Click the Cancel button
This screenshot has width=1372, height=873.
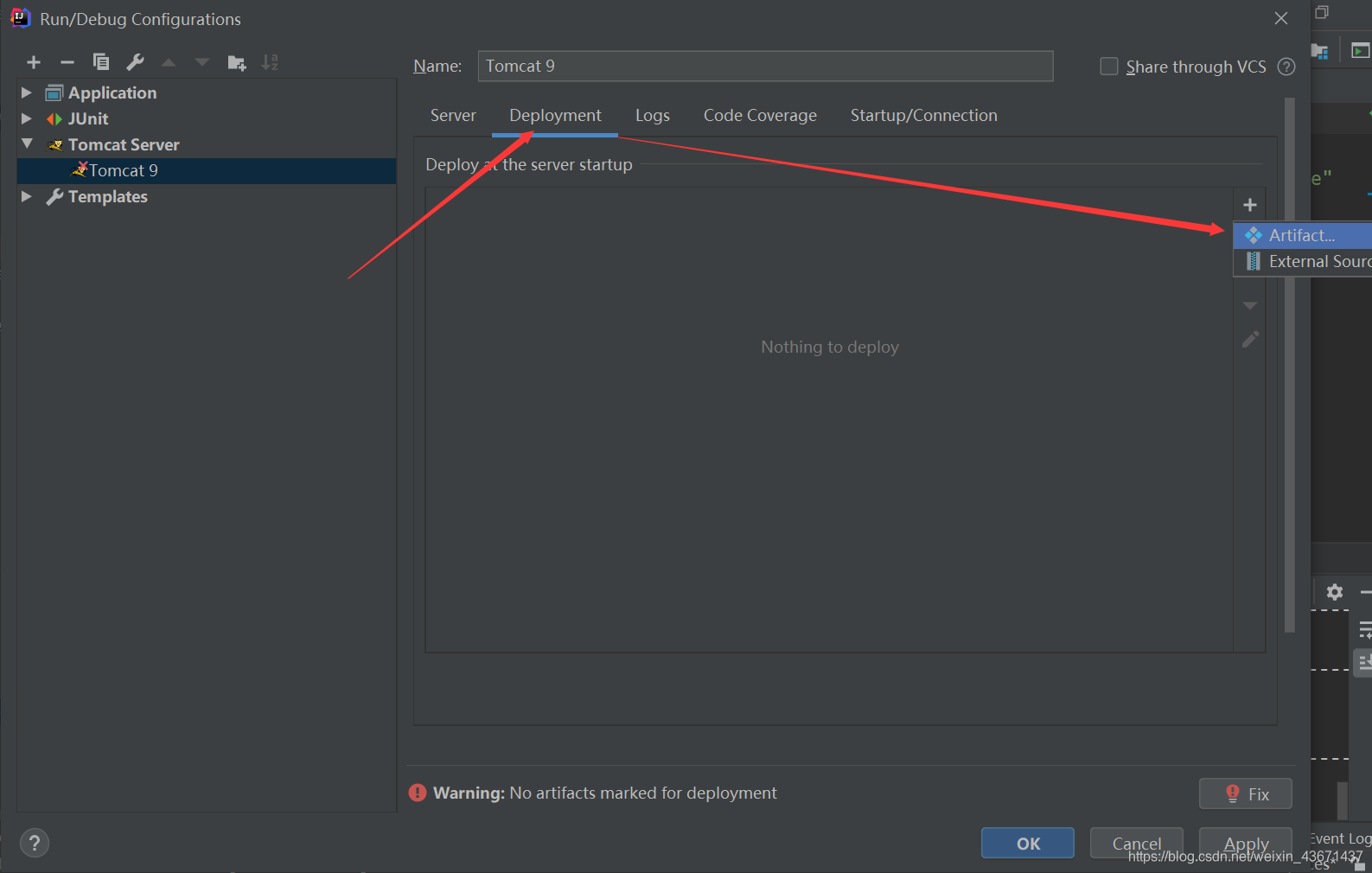click(x=1136, y=843)
